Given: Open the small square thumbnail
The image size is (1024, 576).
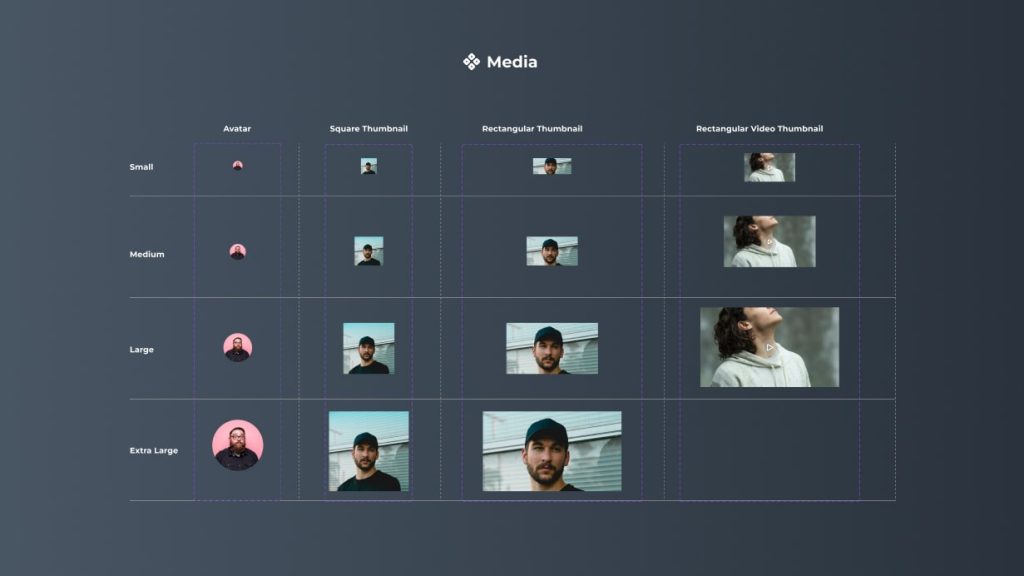Looking at the screenshot, I should coord(368,166).
